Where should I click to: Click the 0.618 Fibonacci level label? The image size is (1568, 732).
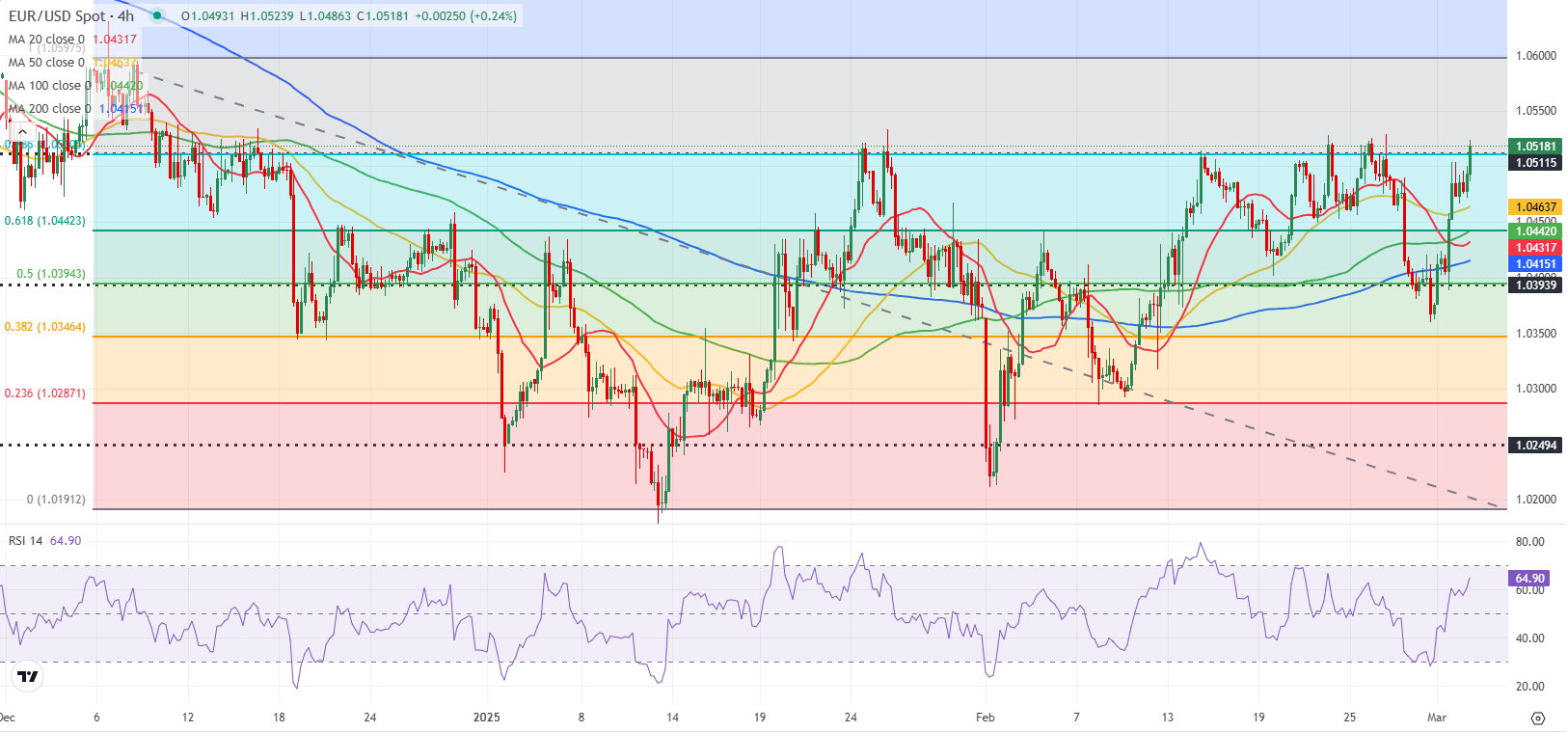coord(44,221)
